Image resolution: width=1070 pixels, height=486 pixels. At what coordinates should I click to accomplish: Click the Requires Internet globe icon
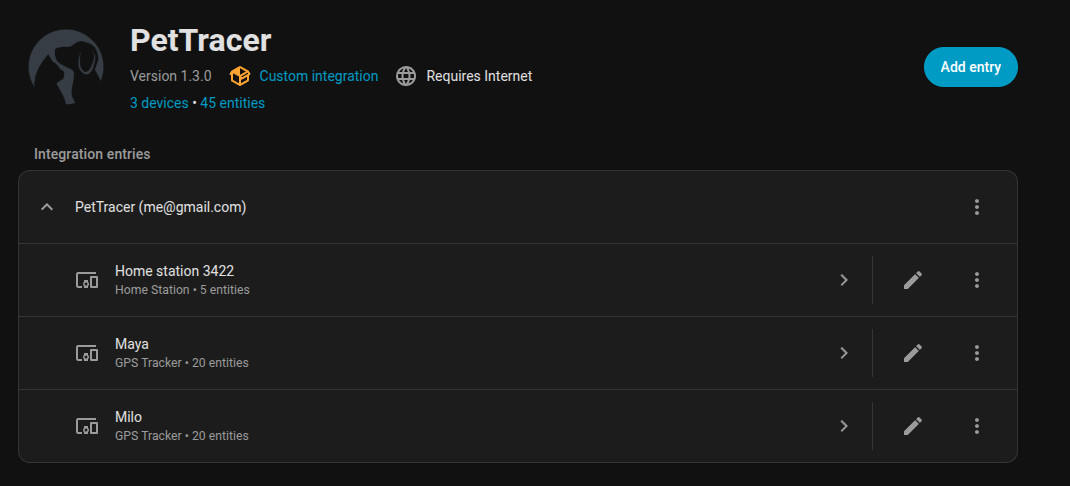tap(405, 76)
